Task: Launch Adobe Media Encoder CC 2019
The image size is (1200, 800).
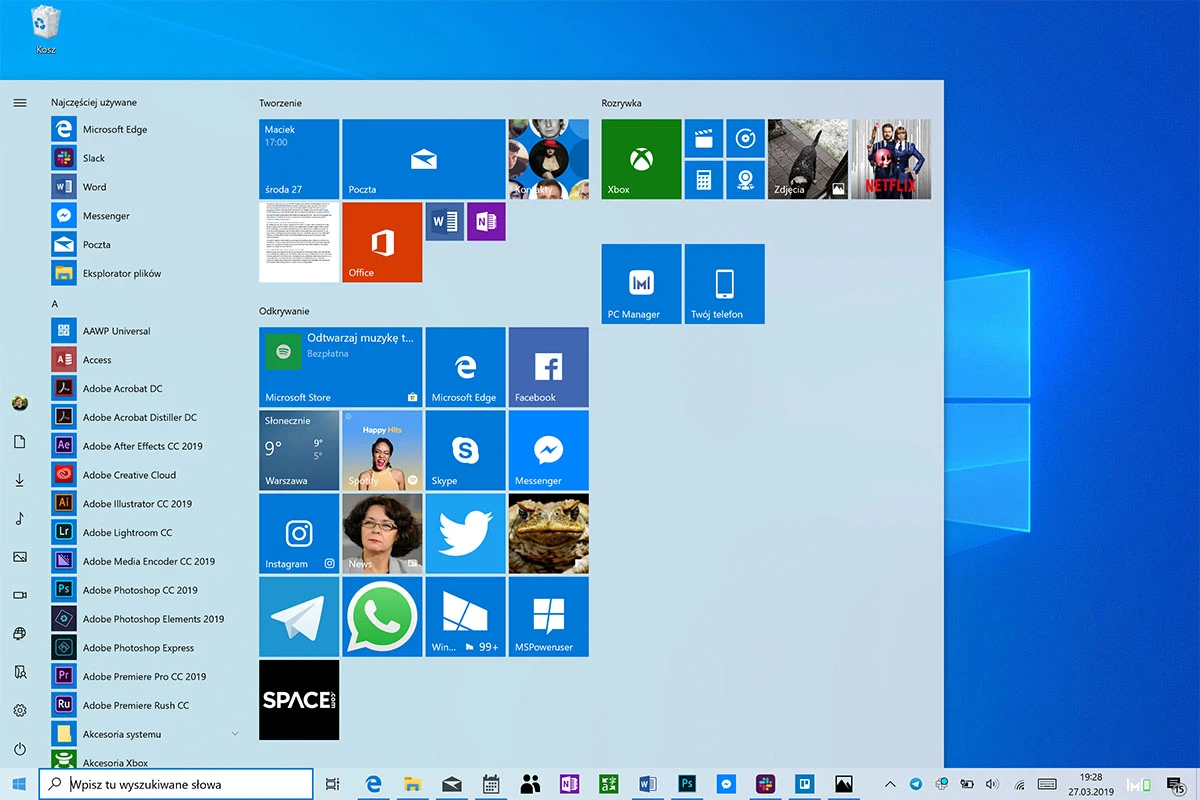Action: pyautogui.click(x=146, y=561)
